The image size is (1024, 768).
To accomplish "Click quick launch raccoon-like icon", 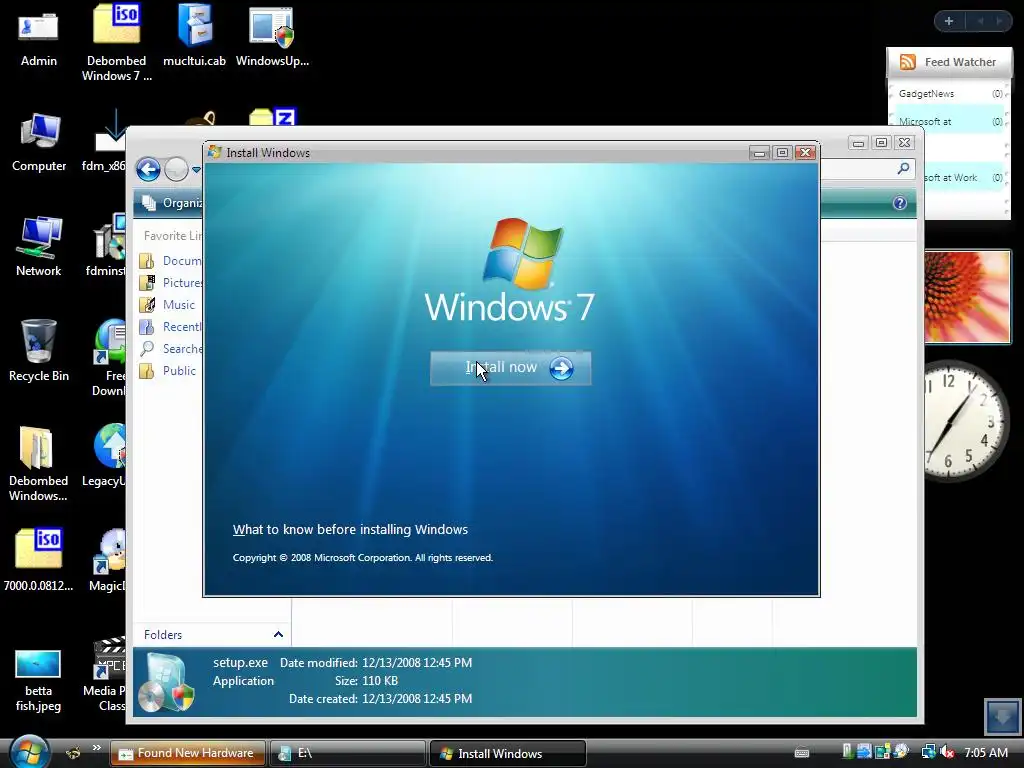I will click(73, 753).
